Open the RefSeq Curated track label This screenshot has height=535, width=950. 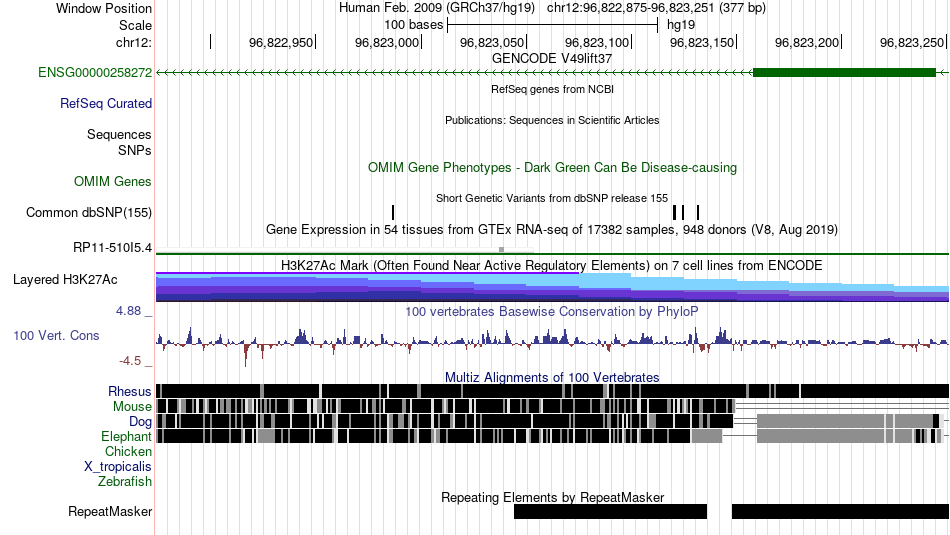click(106, 104)
